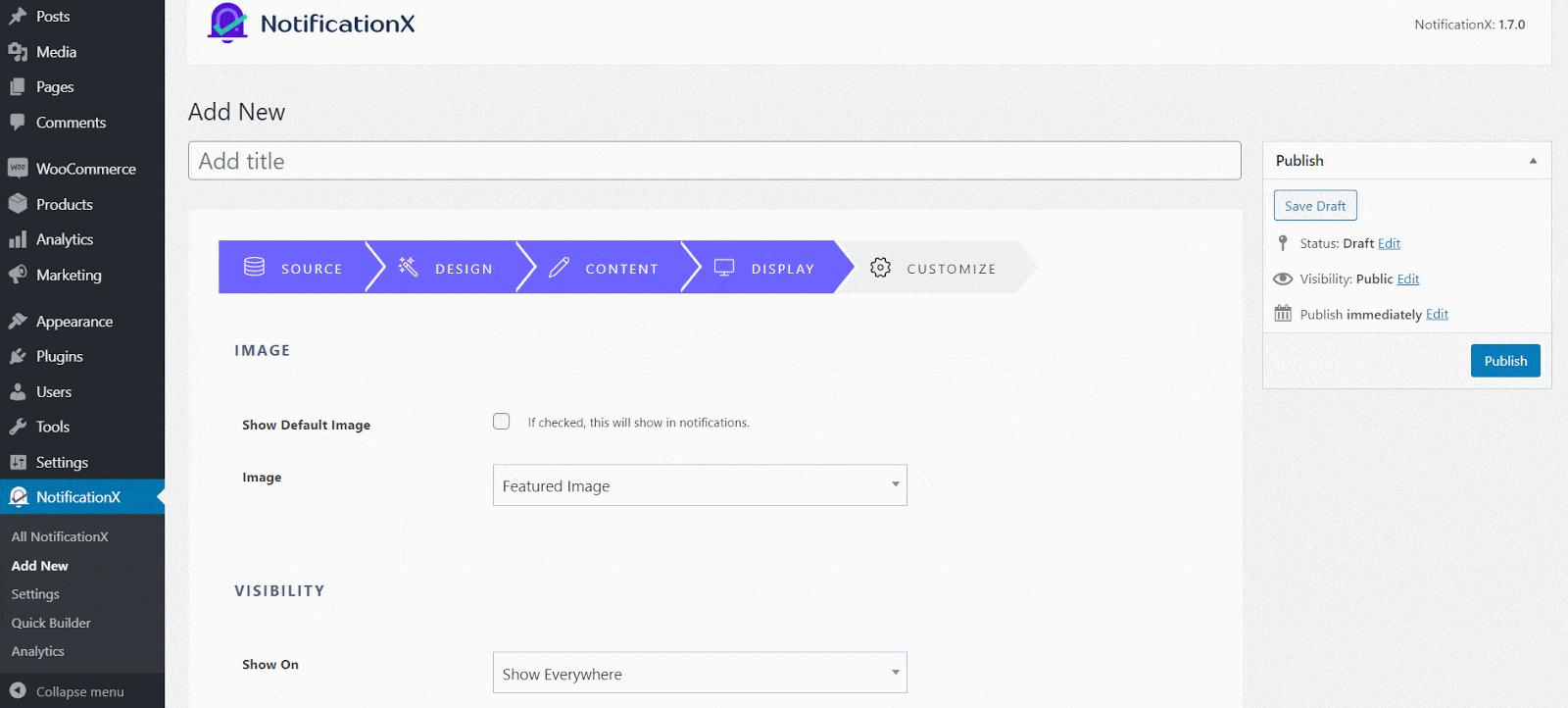
Task: Click the Add title input field
Action: tap(714, 161)
